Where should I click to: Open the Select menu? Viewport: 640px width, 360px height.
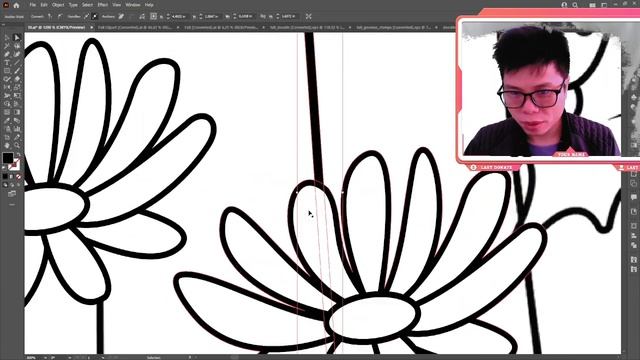87,5
